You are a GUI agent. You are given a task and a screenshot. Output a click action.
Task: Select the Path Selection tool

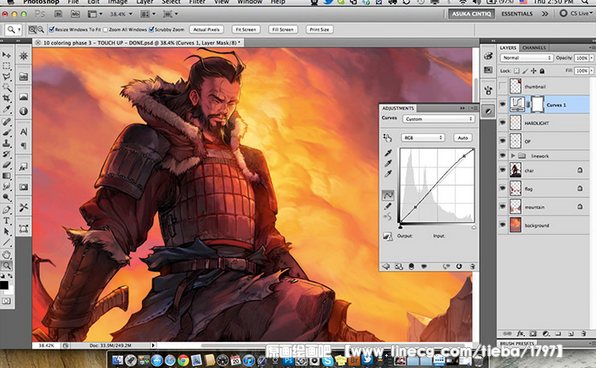point(6,231)
